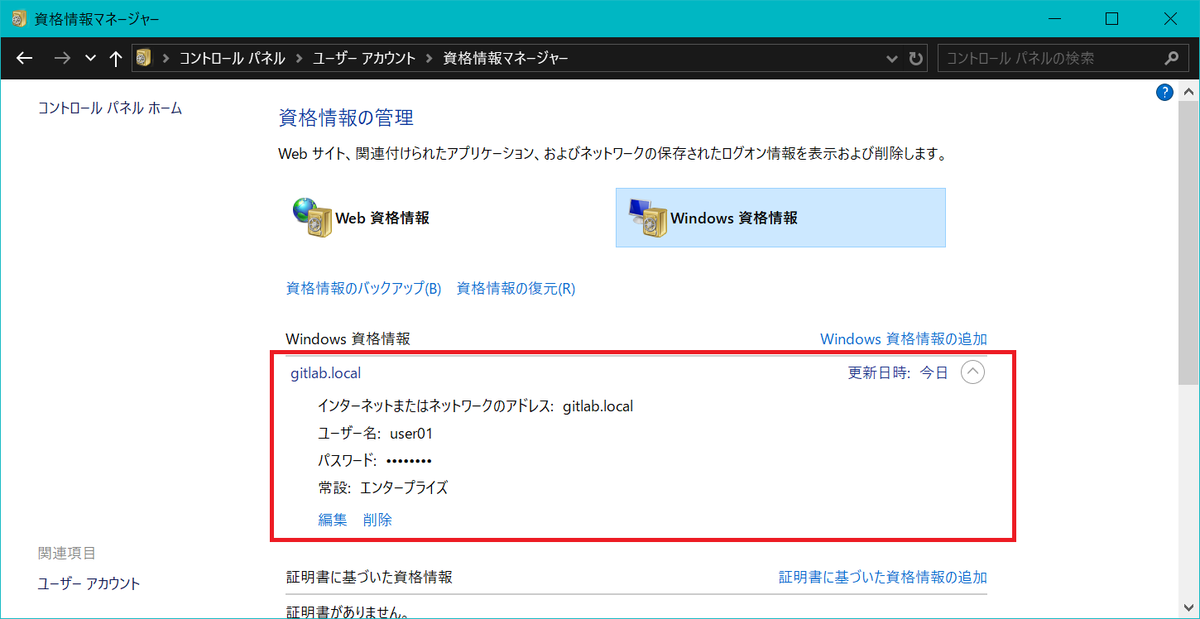Refresh the address bar view

tap(916, 58)
